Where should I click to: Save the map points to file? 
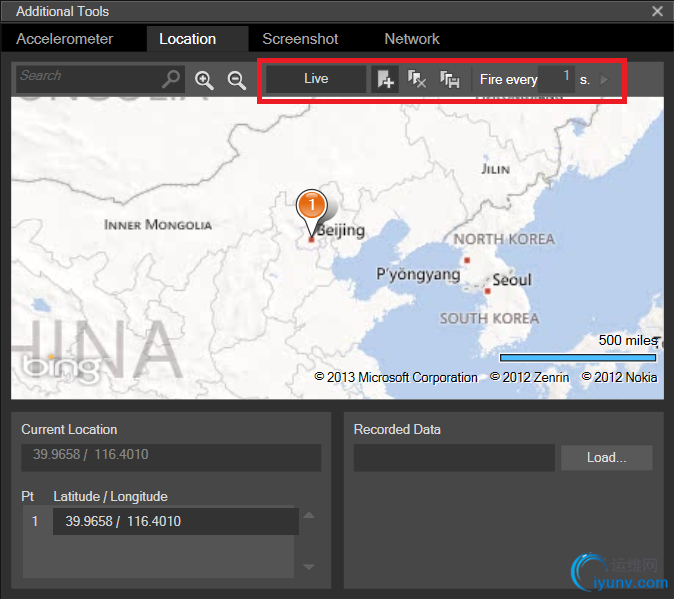[449, 79]
